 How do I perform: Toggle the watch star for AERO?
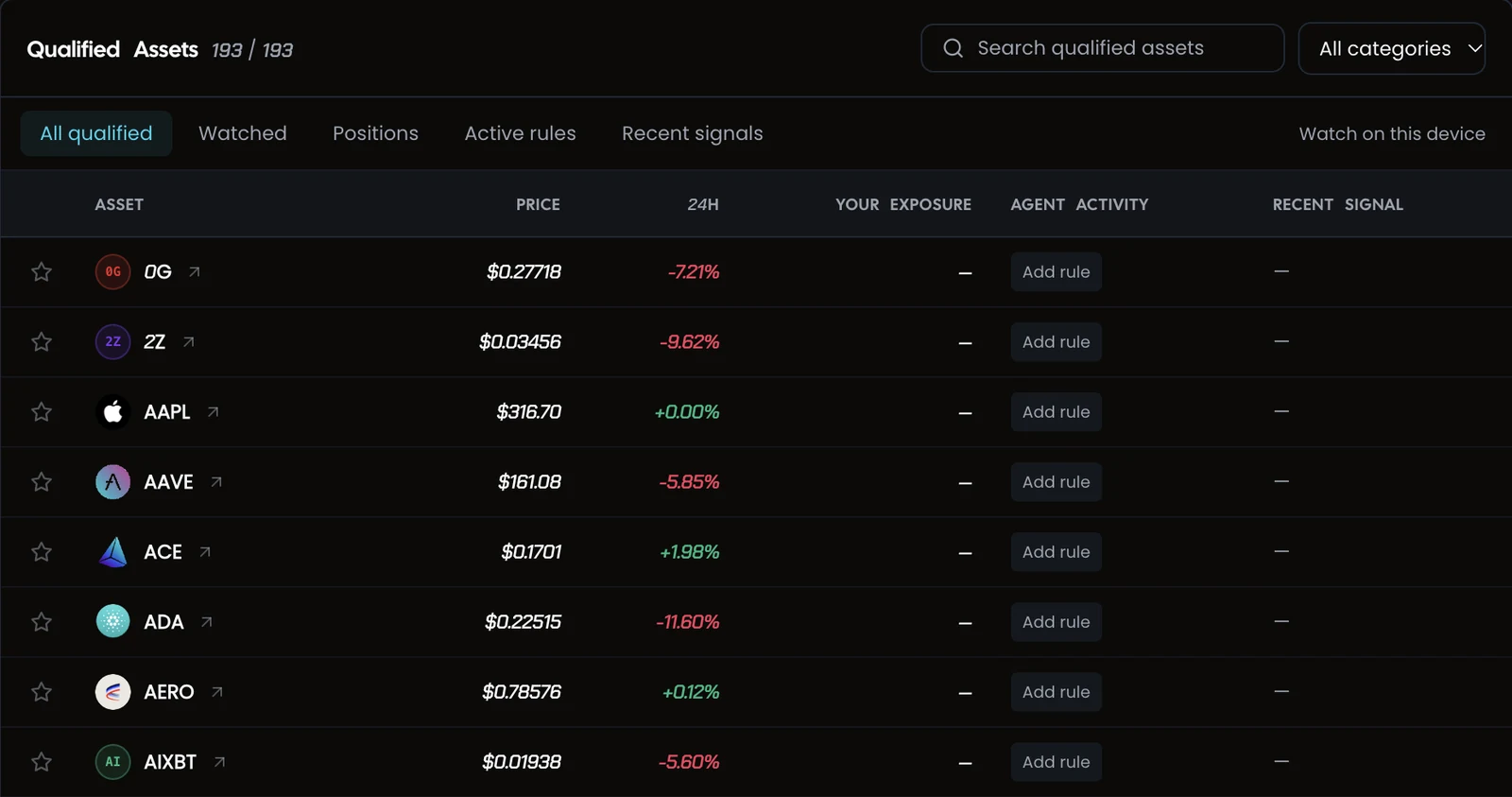42,692
